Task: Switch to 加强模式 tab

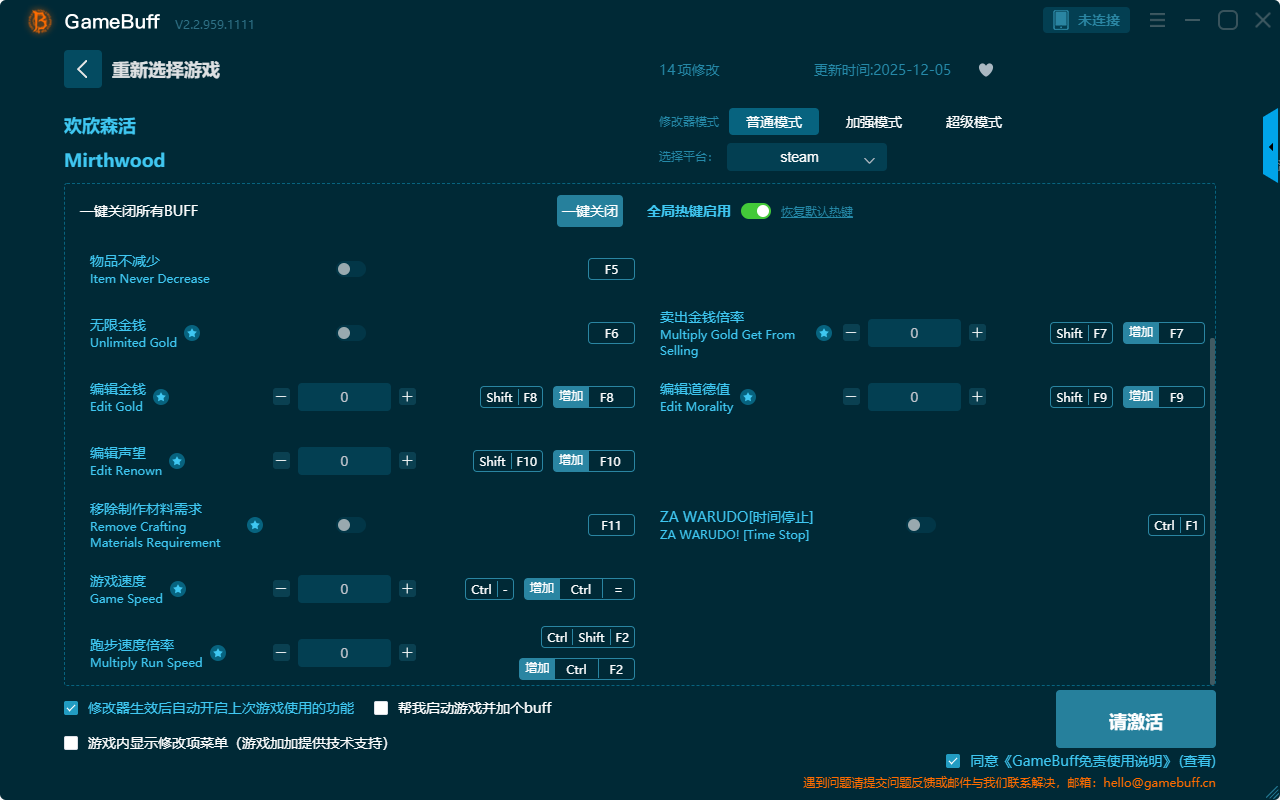Action: click(x=873, y=122)
